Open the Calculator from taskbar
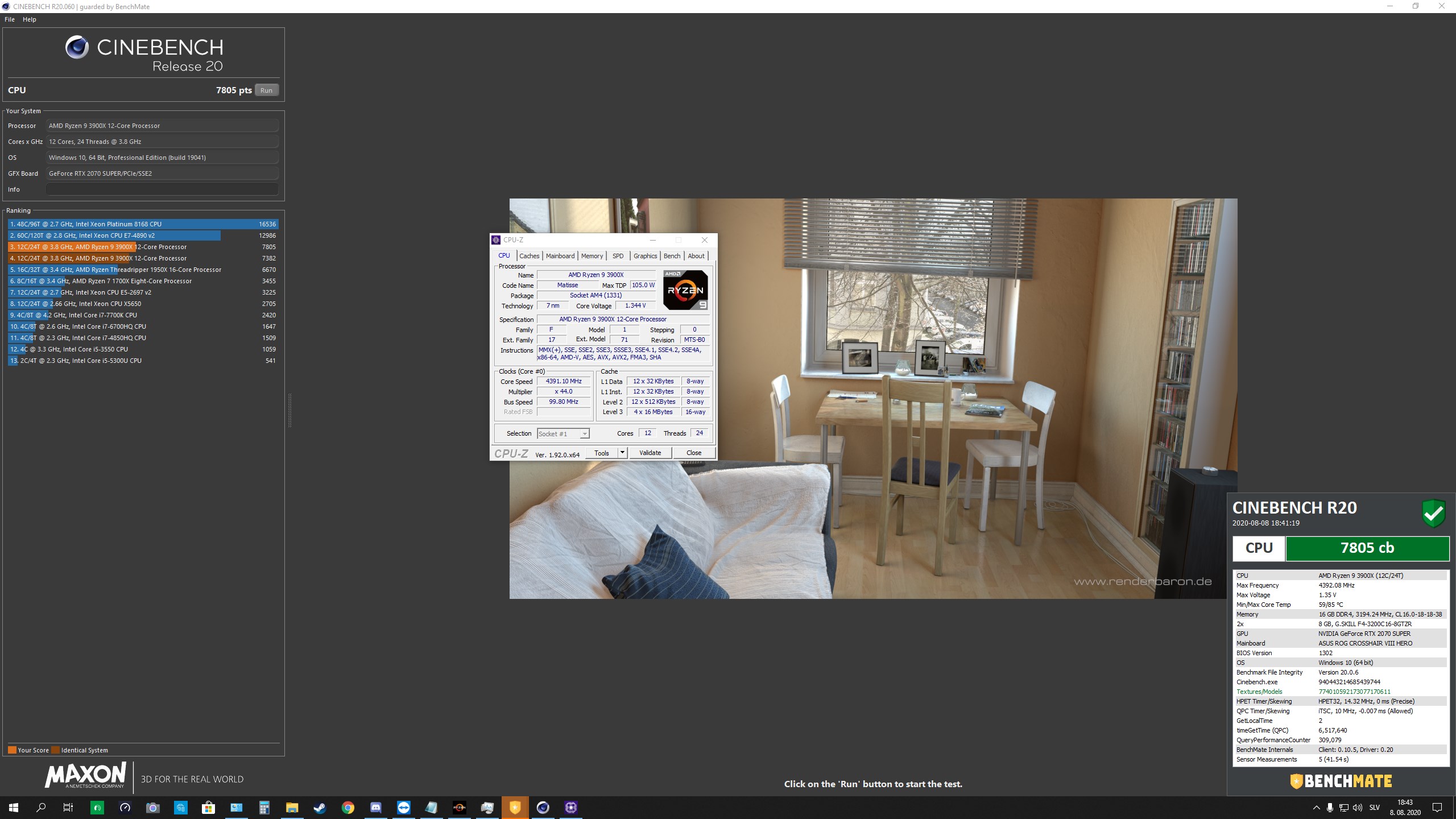 coord(264,808)
